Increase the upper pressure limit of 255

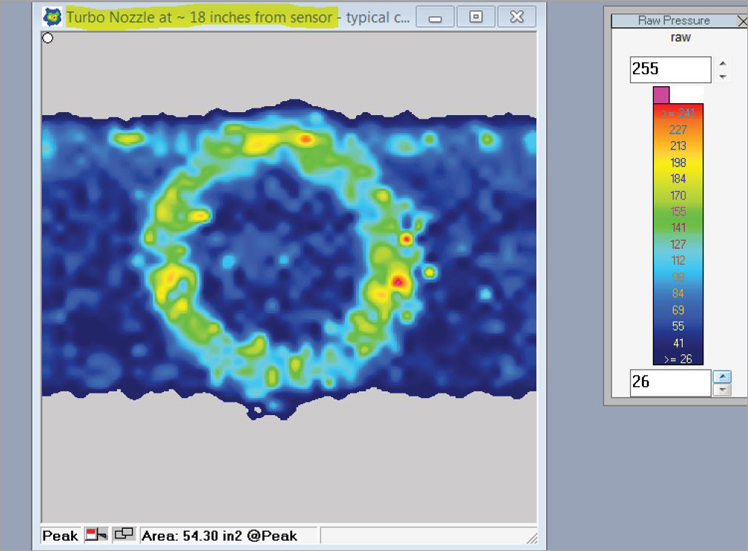pos(724,63)
